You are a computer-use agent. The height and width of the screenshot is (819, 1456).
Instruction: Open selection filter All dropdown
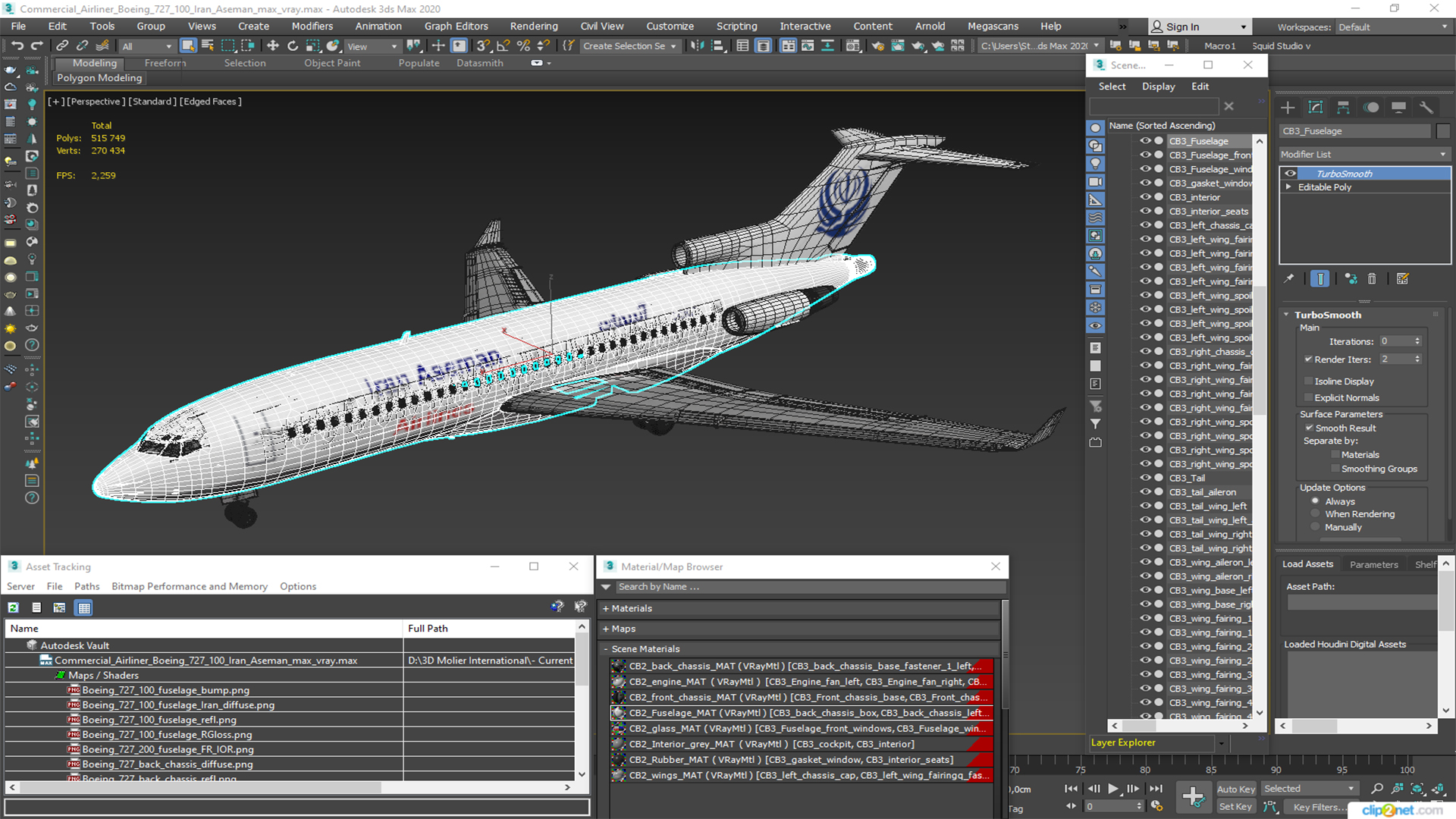pos(147,46)
